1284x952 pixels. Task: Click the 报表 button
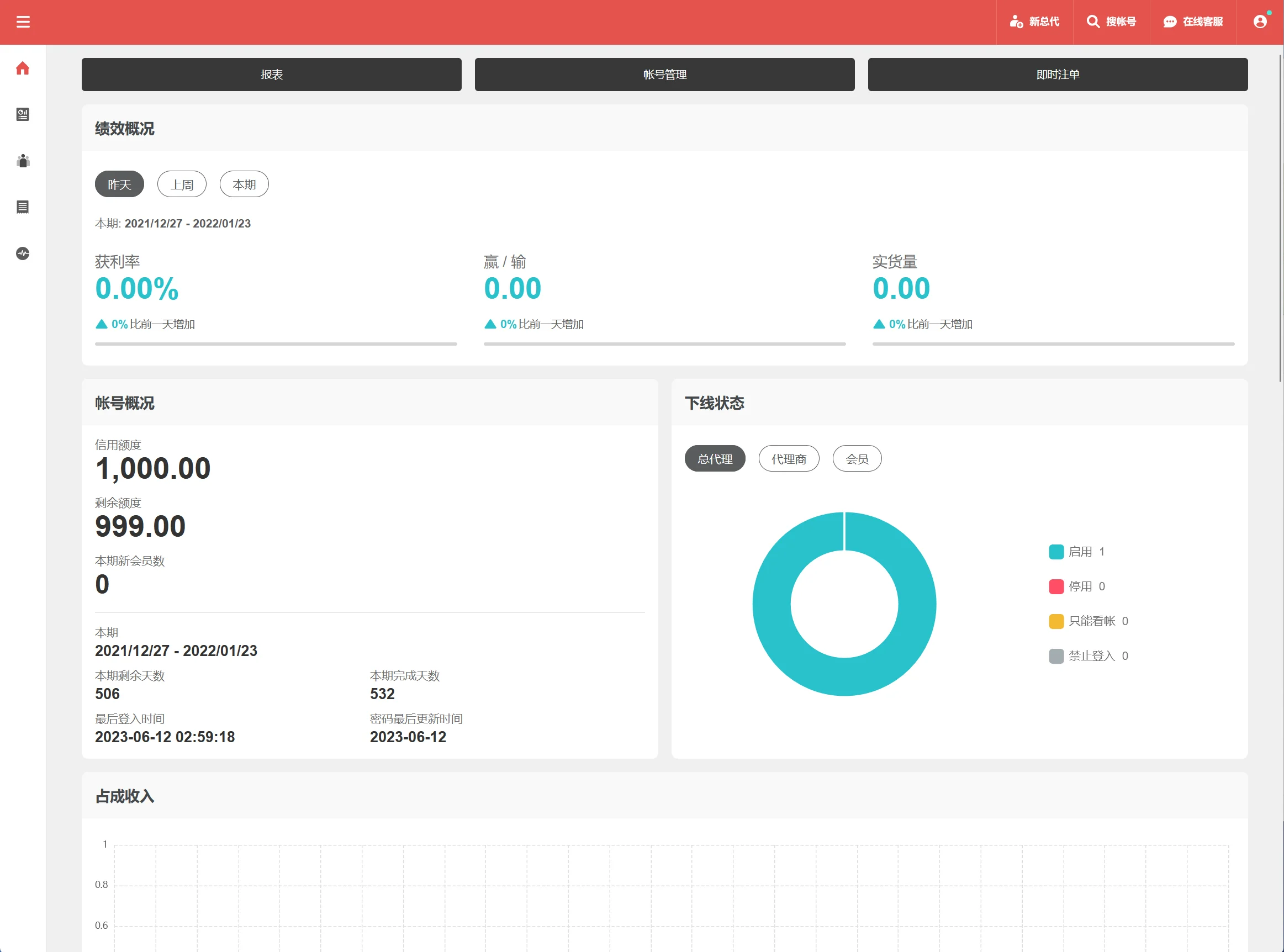click(x=272, y=75)
